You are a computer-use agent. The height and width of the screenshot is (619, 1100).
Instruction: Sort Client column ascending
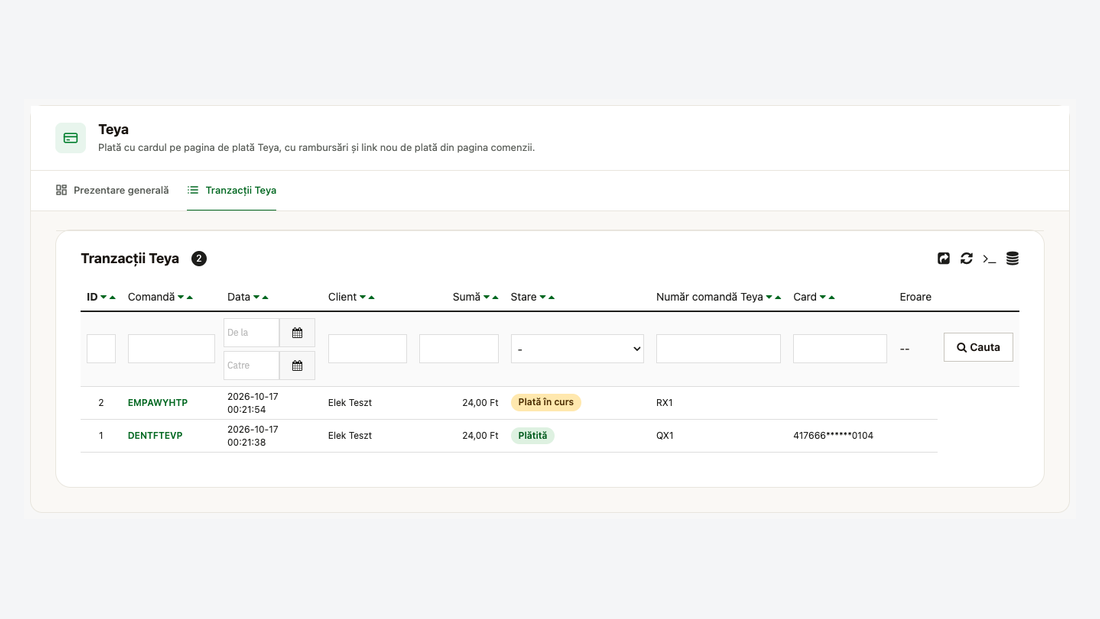coord(372,297)
